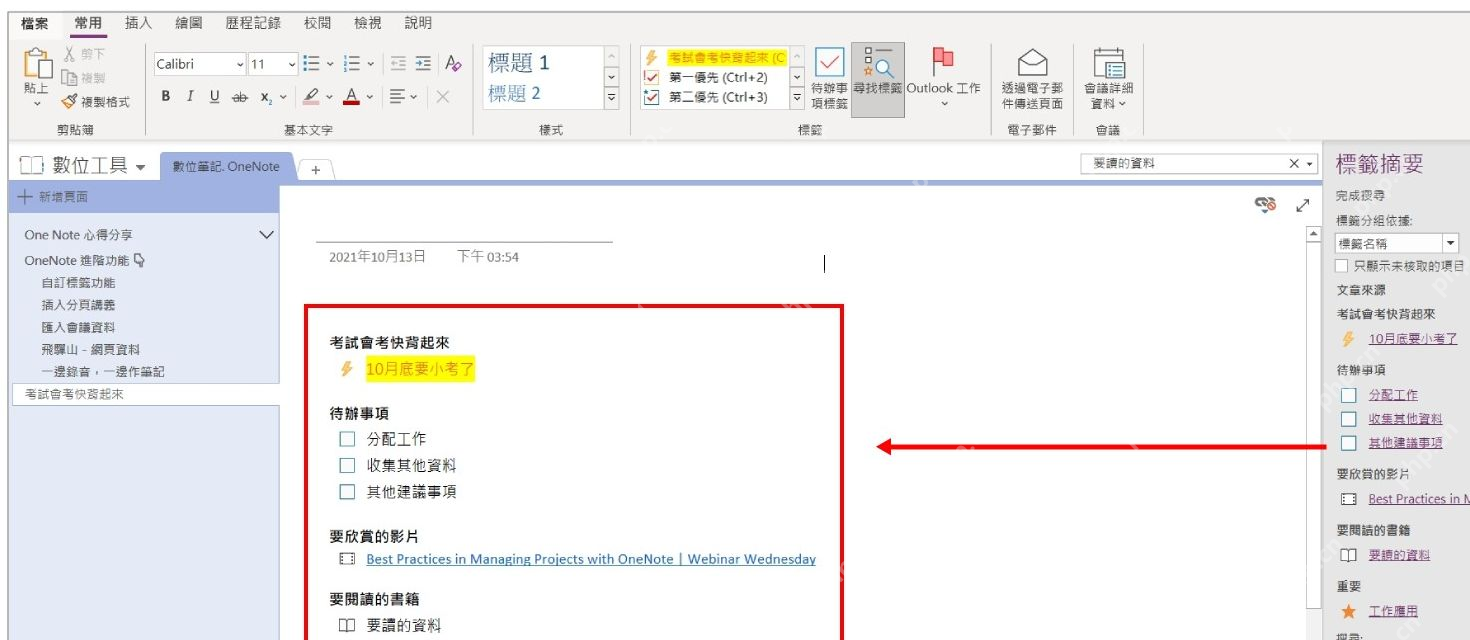
Task: Click the Paste clipboard icon
Action: [x=37, y=64]
